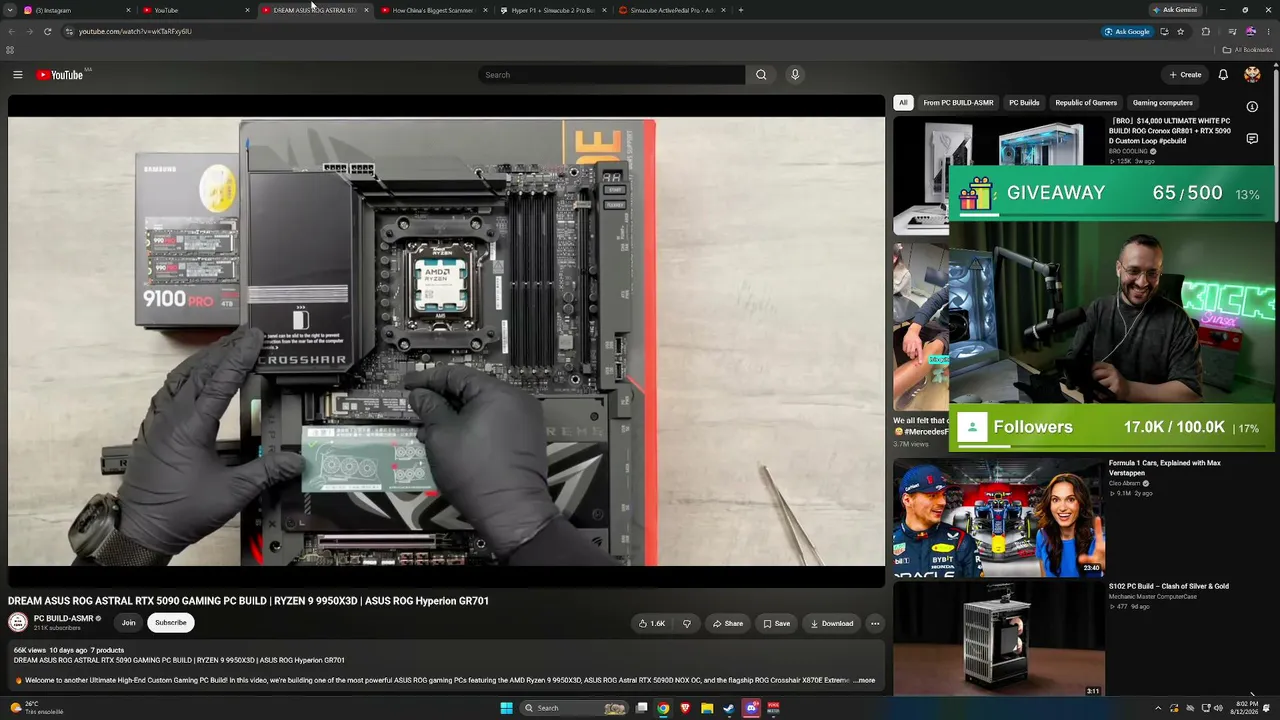Open the All Bookmarks folder
This screenshot has height=720, width=1280.
[x=1247, y=50]
